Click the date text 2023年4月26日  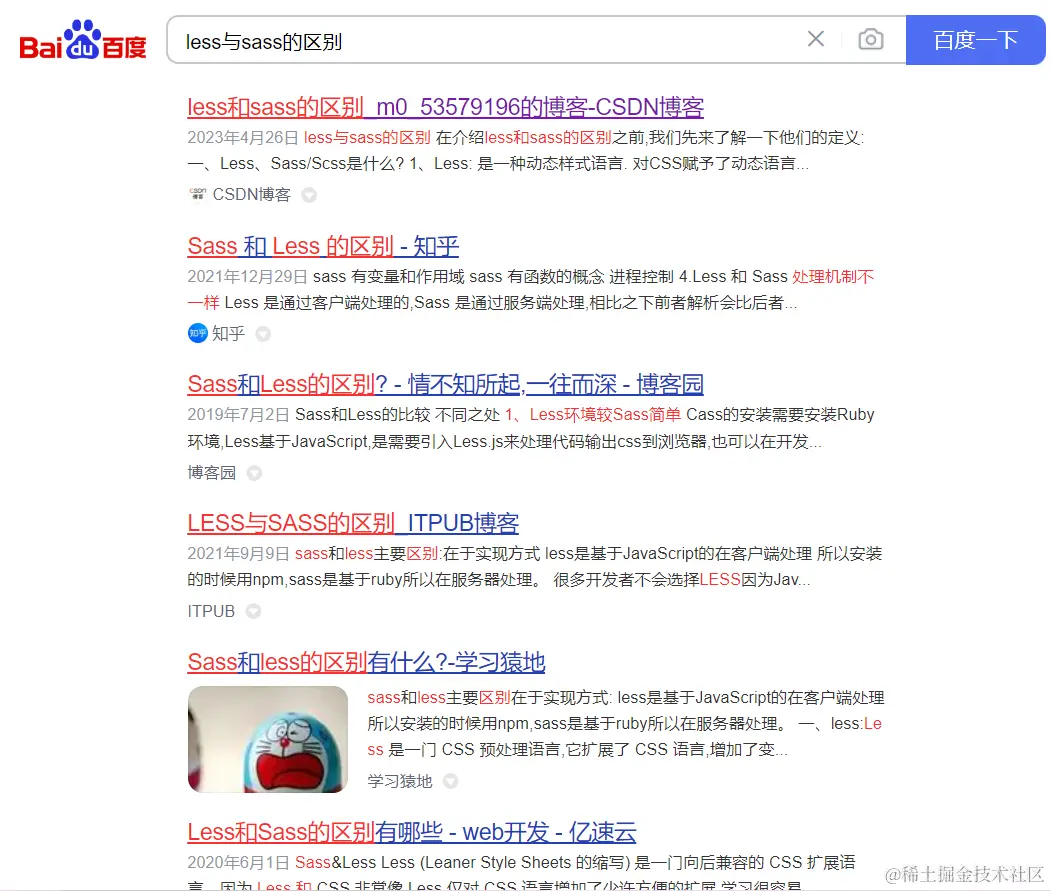243,137
